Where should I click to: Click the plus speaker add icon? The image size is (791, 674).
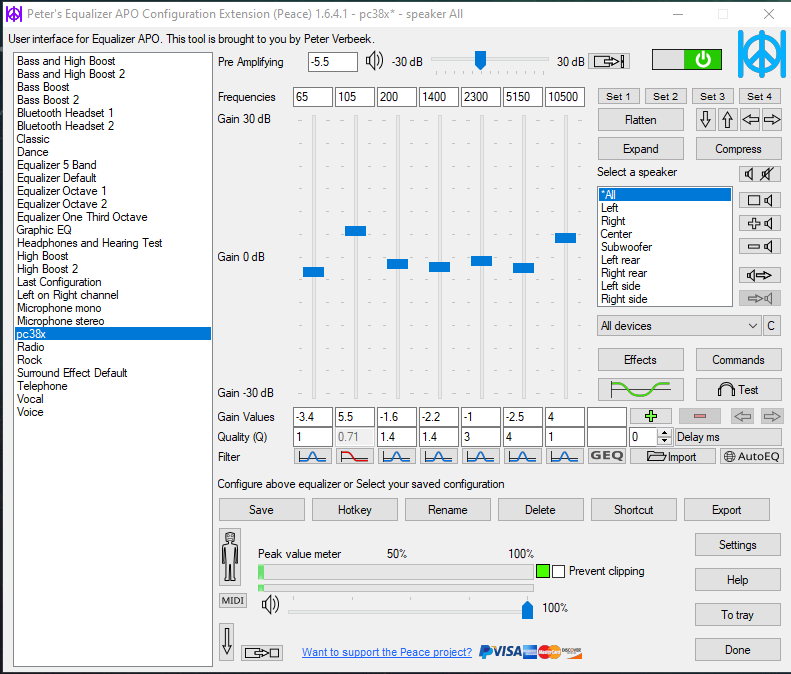[760, 223]
